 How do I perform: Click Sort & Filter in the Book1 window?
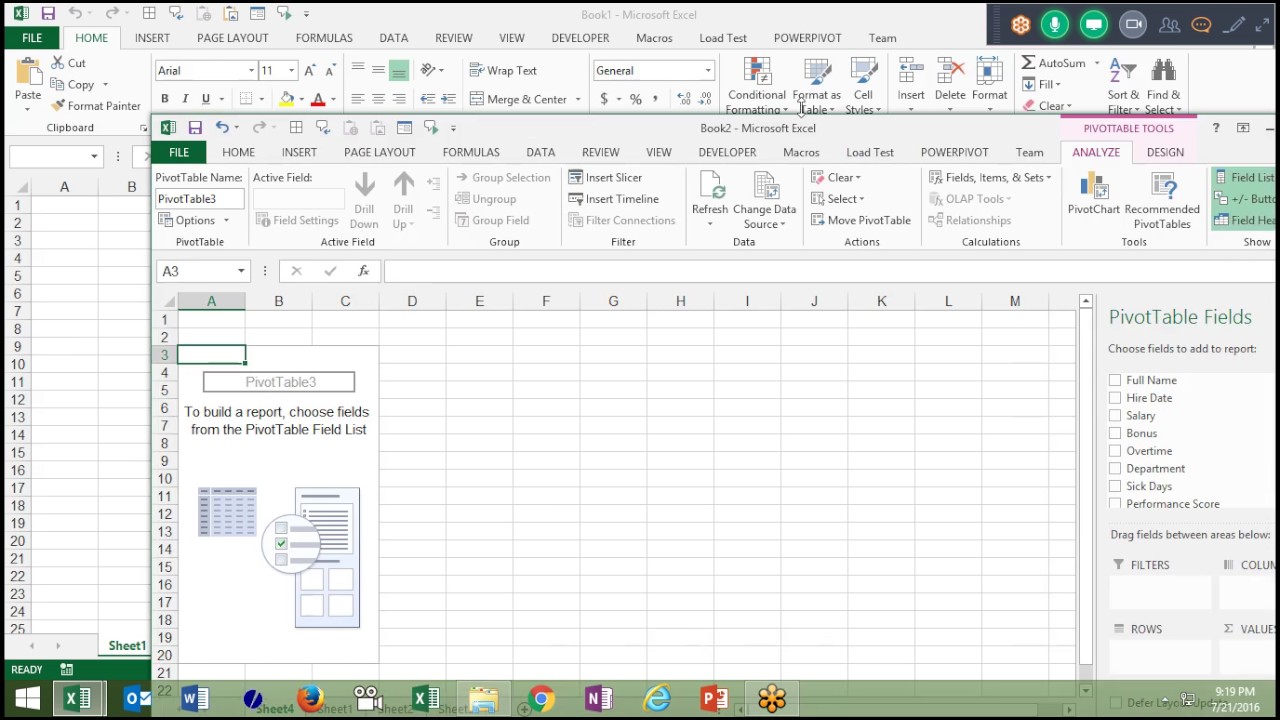tap(1123, 86)
